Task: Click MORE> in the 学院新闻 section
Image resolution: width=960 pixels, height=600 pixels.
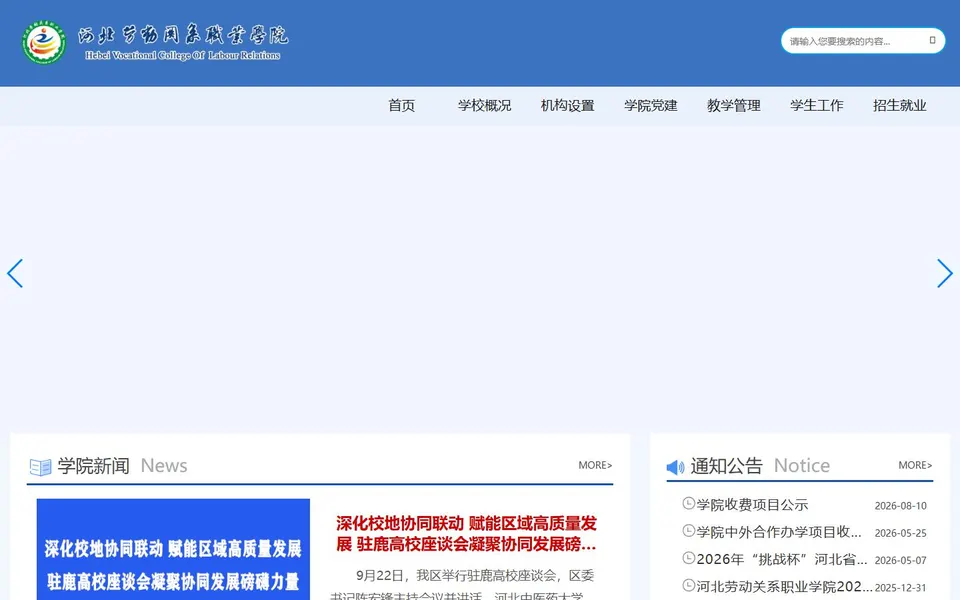Action: 595,465
